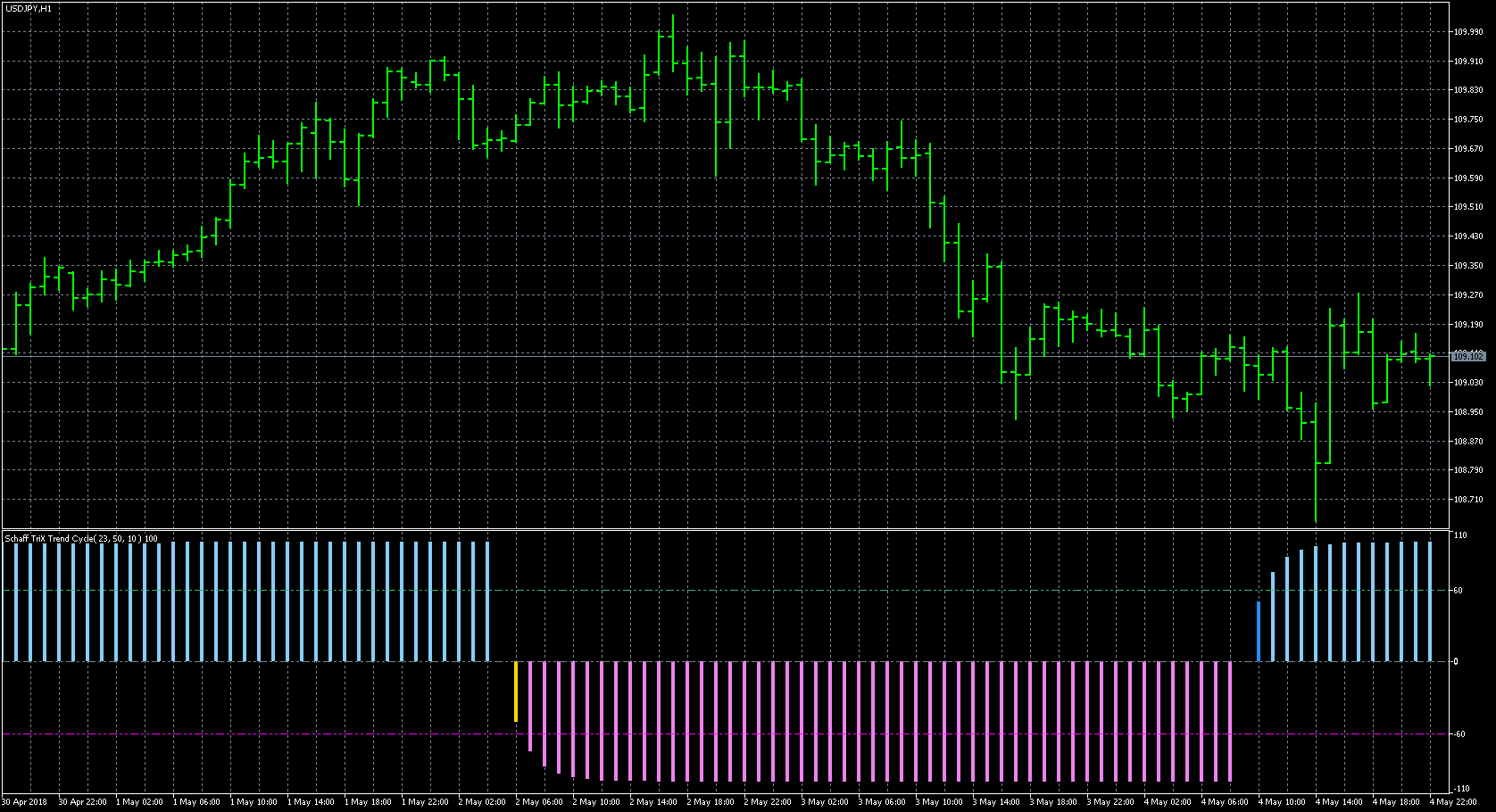The width and height of the screenshot is (1496, 812).
Task: Click the 110 indicator scale value
Action: pyautogui.click(x=1460, y=535)
